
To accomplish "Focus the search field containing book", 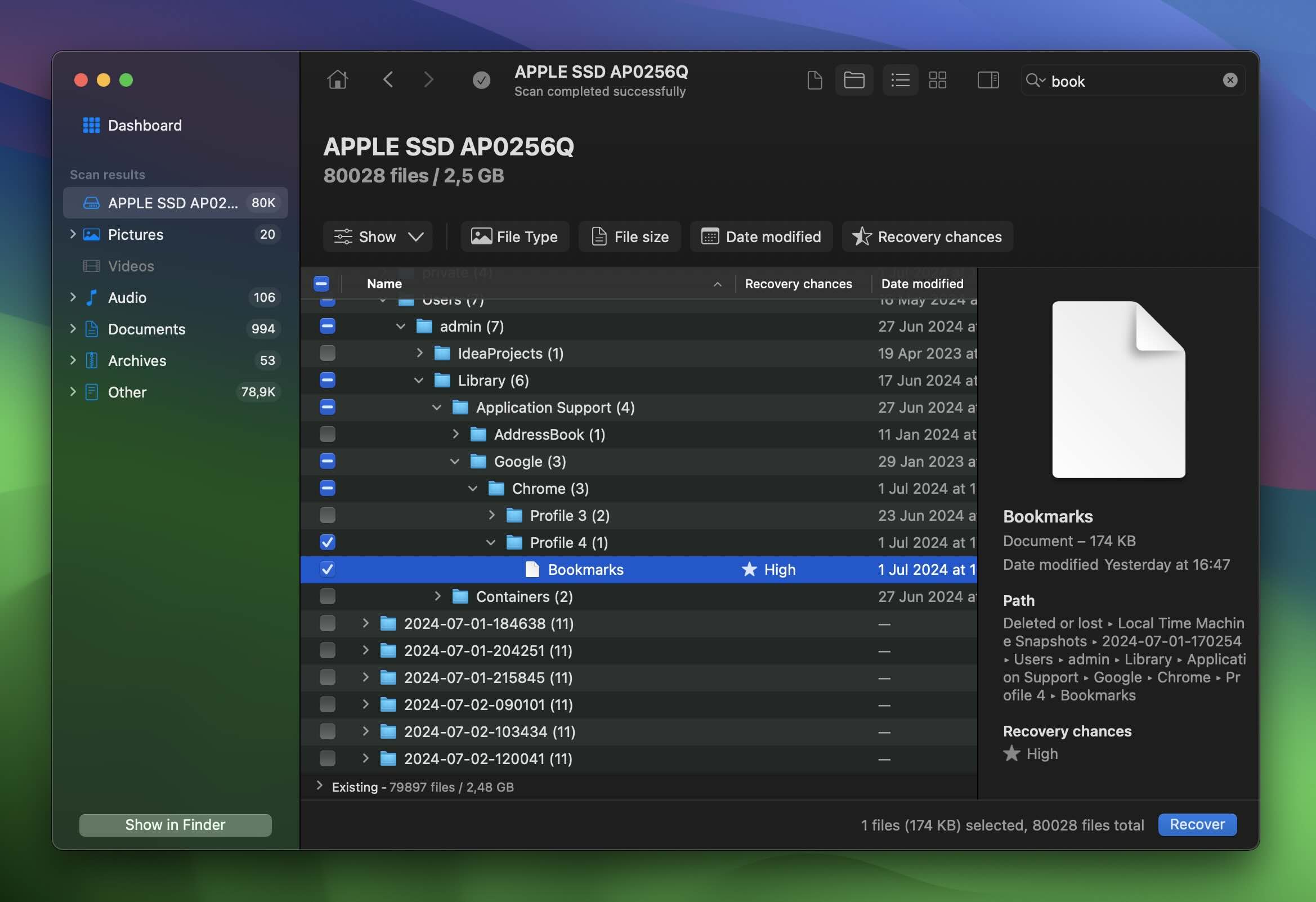I will pyautogui.click(x=1133, y=81).
